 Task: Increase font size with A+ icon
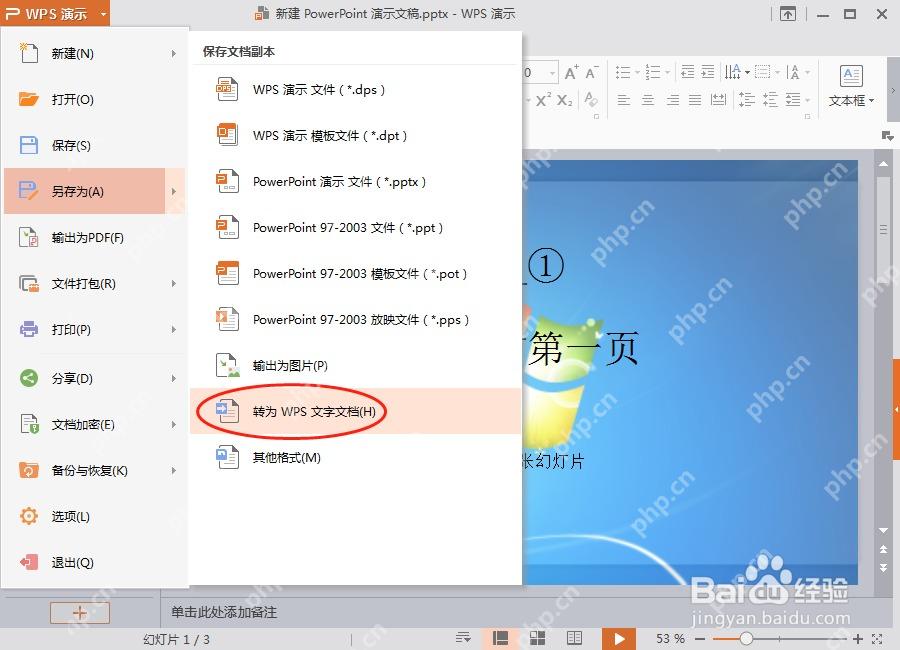tap(571, 72)
